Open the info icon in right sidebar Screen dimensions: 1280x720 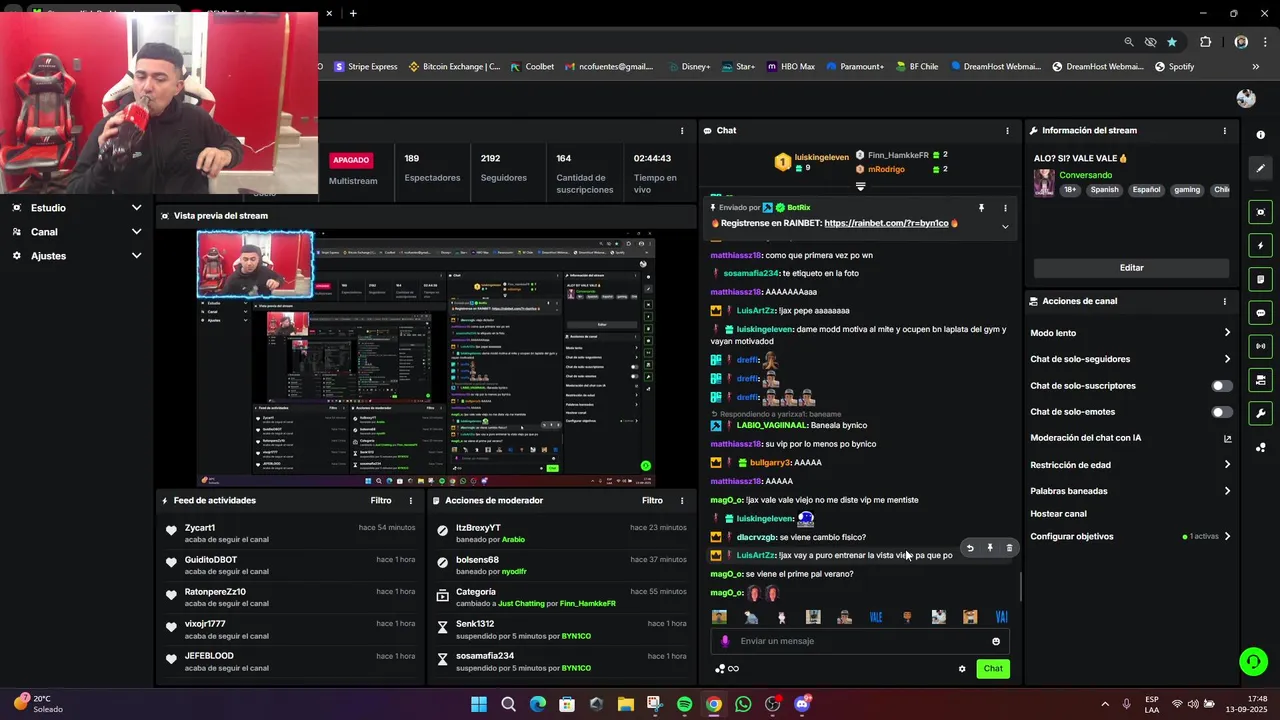point(1260,135)
